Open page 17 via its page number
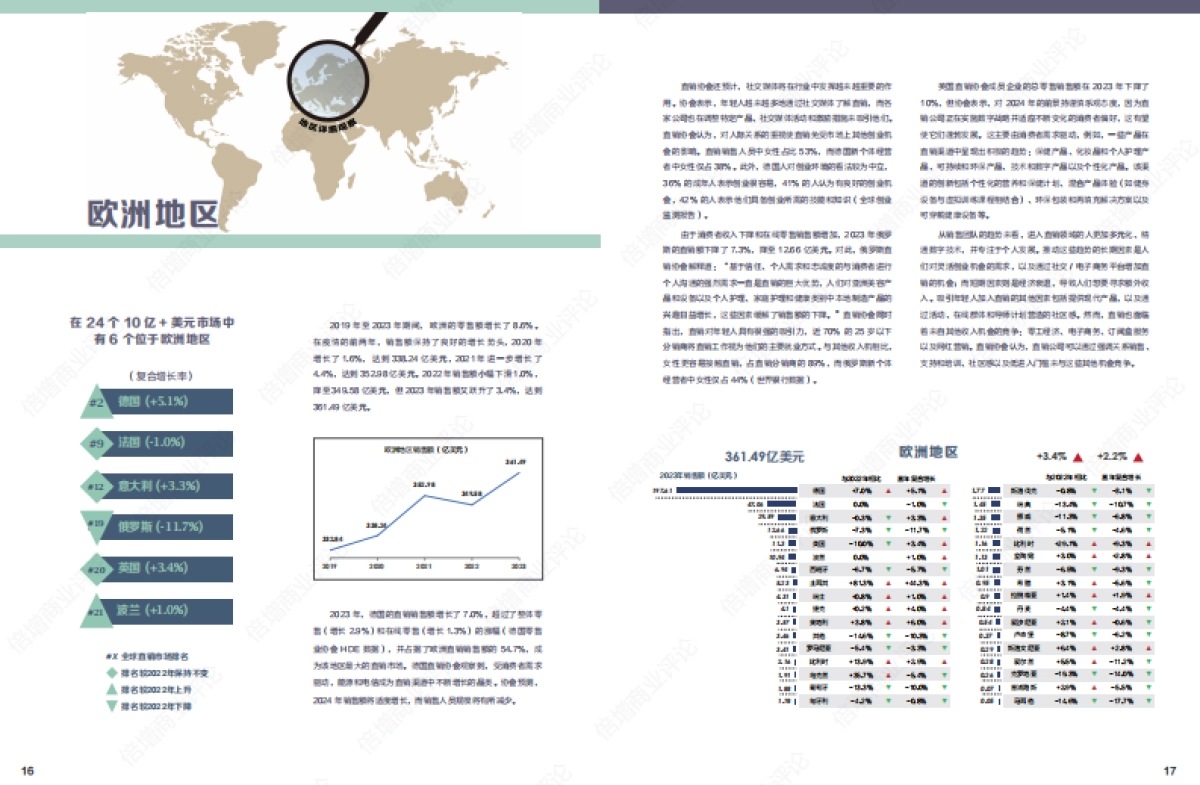Screen dimensions: 1200x785 pos(1168,771)
